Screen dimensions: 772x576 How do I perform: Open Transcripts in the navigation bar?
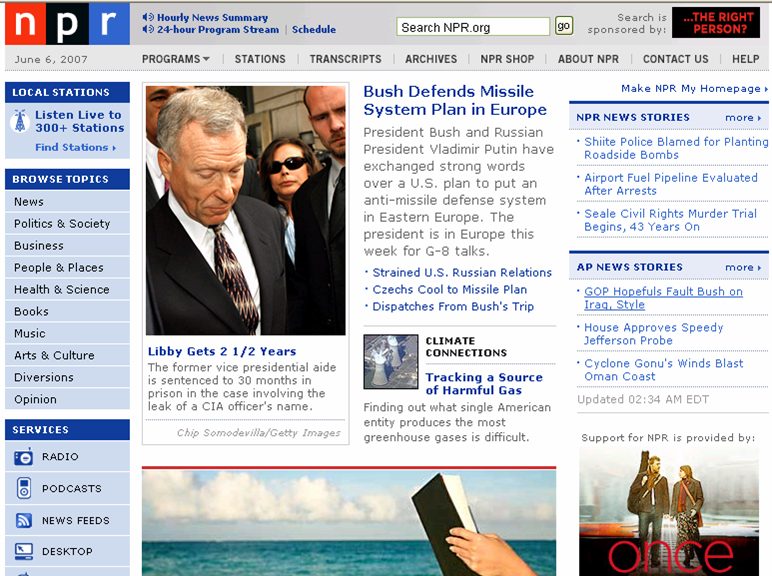[x=346, y=59]
